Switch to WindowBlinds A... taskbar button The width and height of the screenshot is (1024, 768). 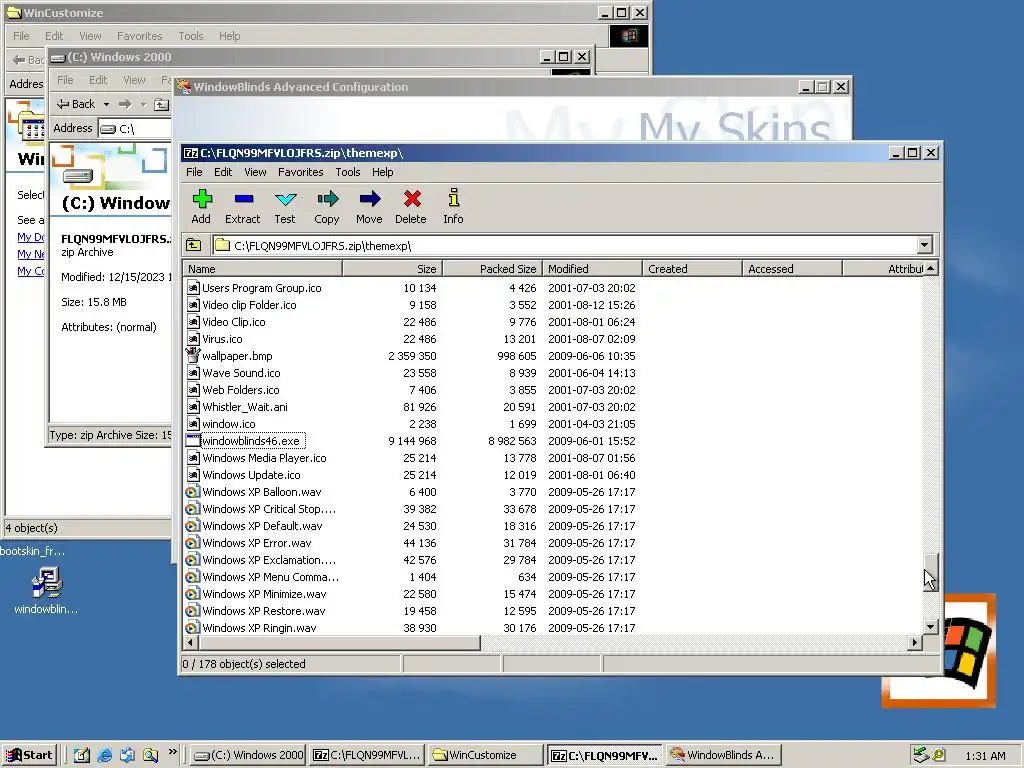pos(723,755)
